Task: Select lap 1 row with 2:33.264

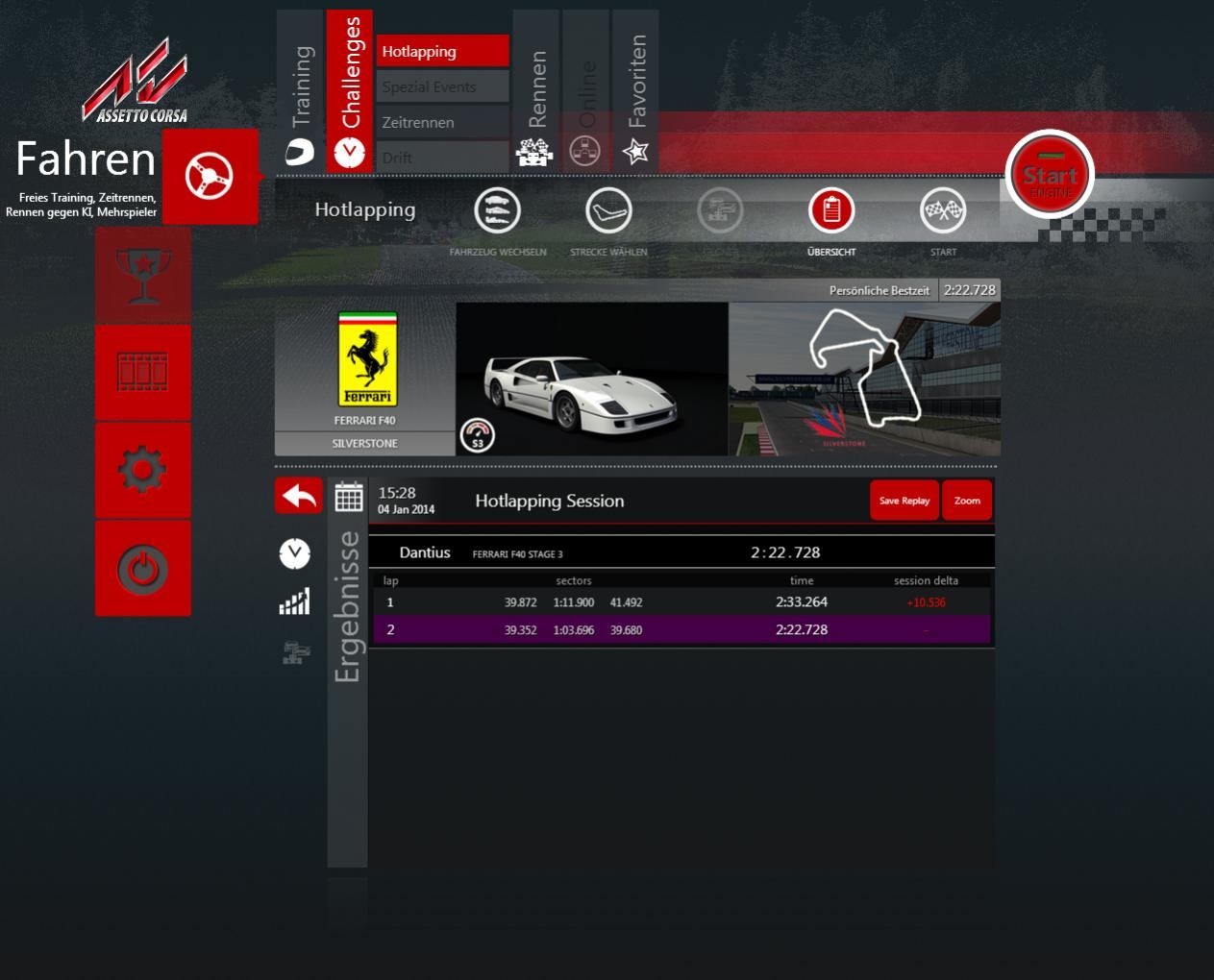Action: point(681,602)
